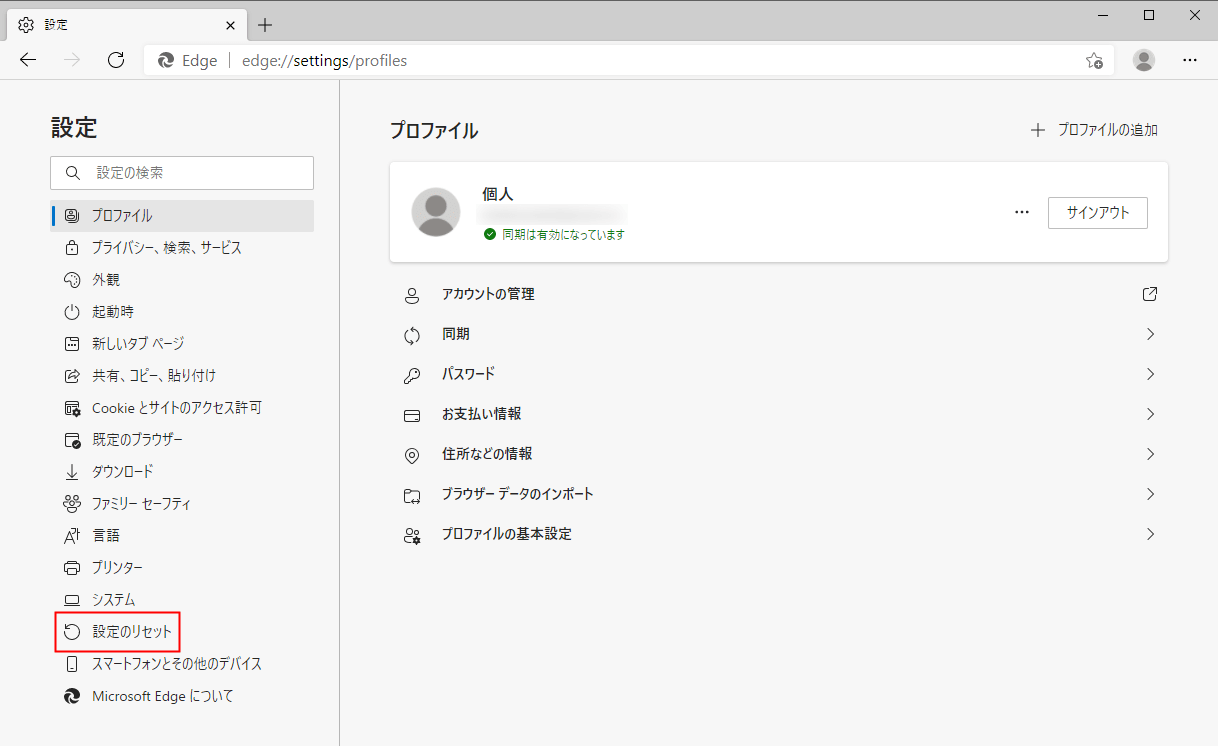1218x746 pixels.
Task: Open the お支払い情報 row
Action: pyautogui.click(x=779, y=414)
